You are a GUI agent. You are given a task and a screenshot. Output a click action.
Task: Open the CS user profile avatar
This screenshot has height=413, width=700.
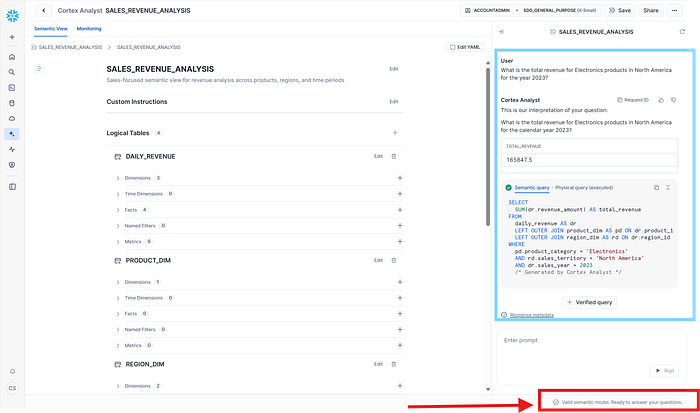(x=12, y=388)
